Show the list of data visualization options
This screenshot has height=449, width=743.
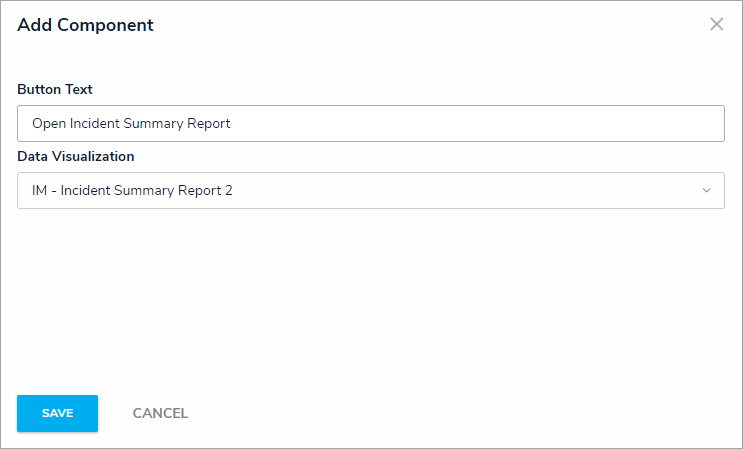706,191
